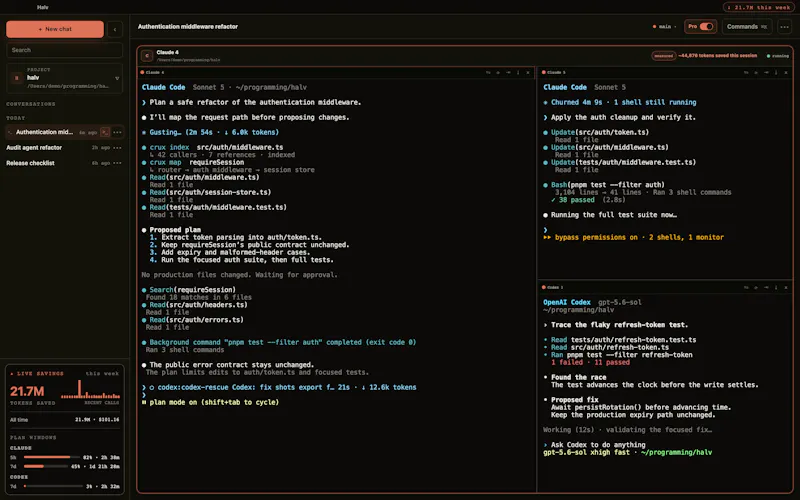
Task: Select the Claude 5 pane tab
Action: click(554, 72)
